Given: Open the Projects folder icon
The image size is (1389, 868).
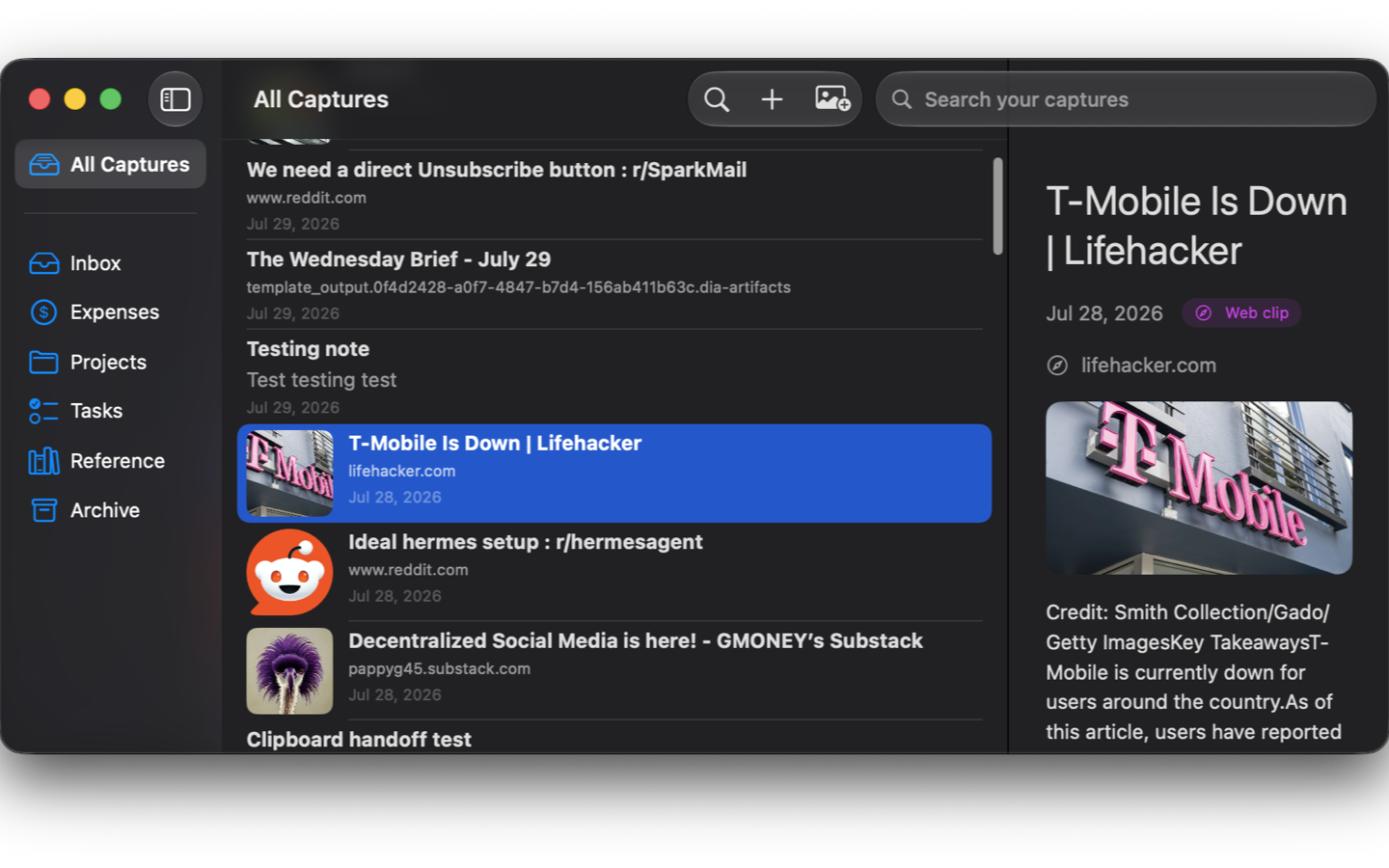Looking at the screenshot, I should (x=44, y=362).
